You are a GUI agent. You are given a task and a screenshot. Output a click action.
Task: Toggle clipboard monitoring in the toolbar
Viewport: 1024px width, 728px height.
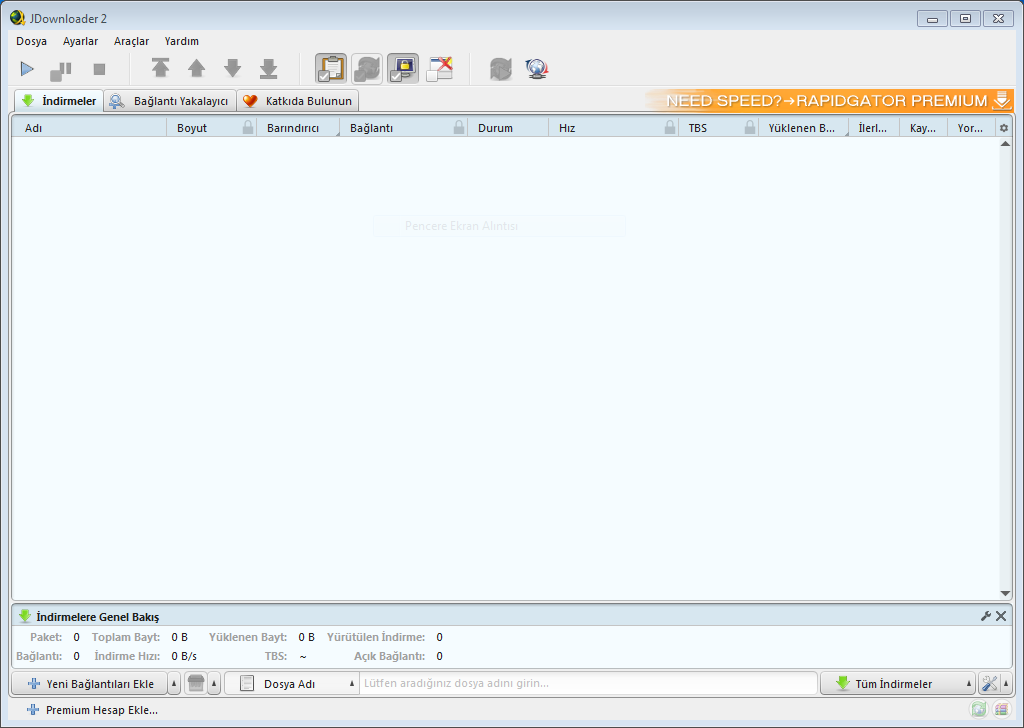[331, 69]
